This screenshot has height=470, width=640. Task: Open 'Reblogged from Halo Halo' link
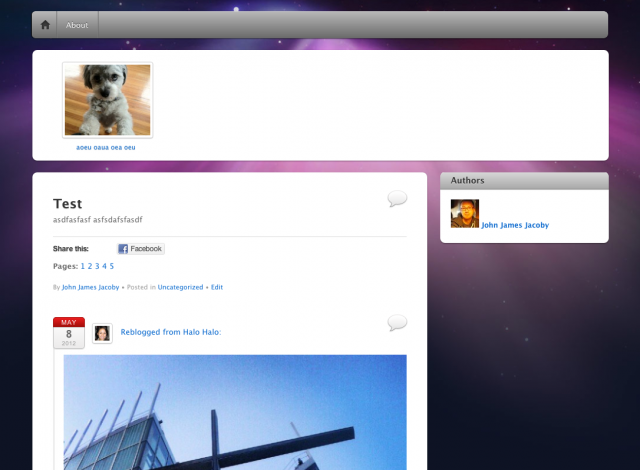[x=170, y=332]
